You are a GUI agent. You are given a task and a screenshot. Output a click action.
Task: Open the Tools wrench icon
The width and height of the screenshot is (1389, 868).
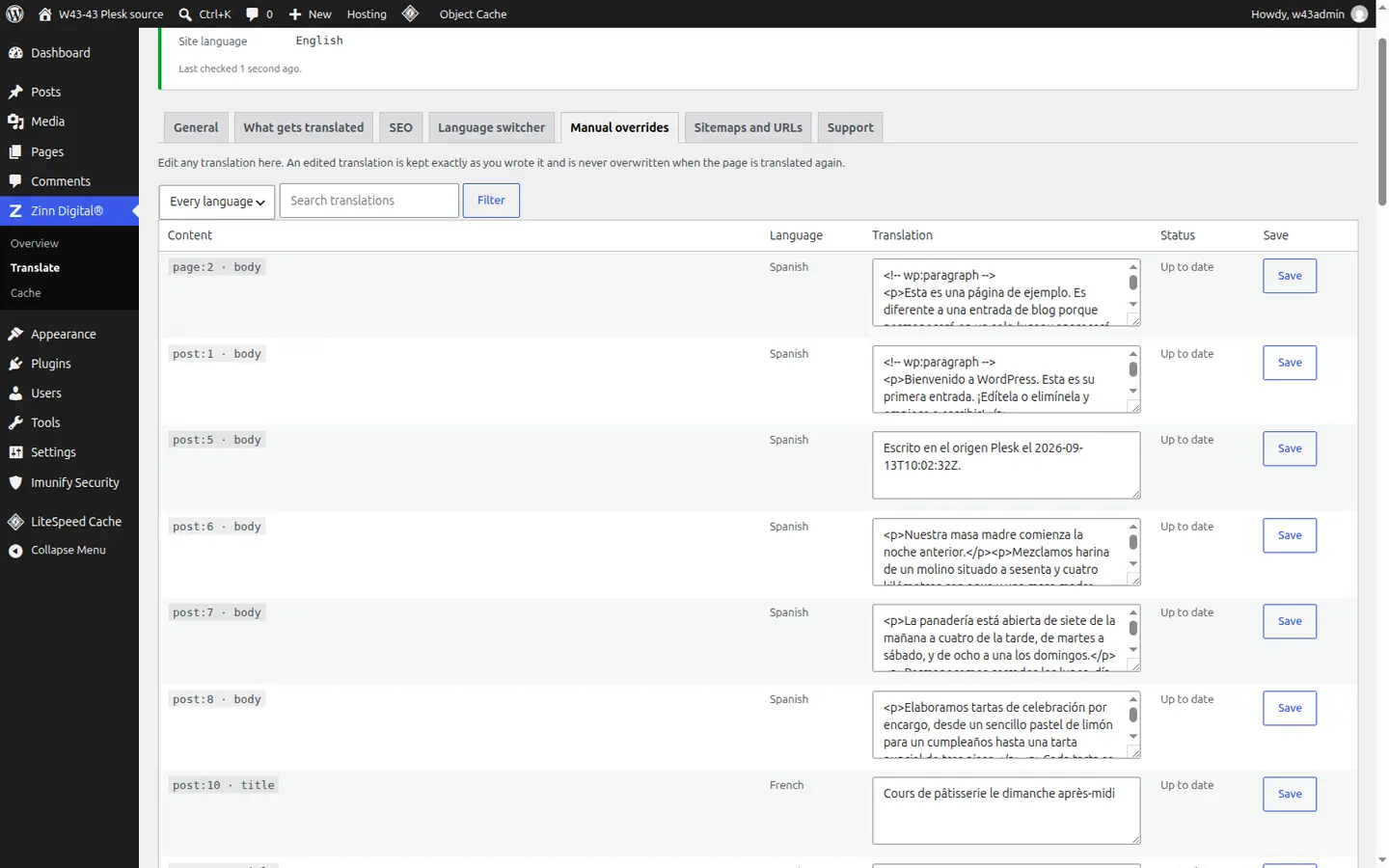pos(15,422)
